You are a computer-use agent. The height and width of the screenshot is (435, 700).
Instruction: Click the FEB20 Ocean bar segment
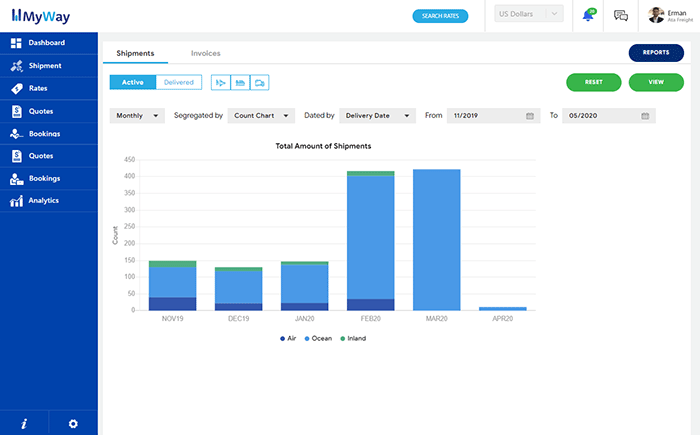pyautogui.click(x=371, y=238)
